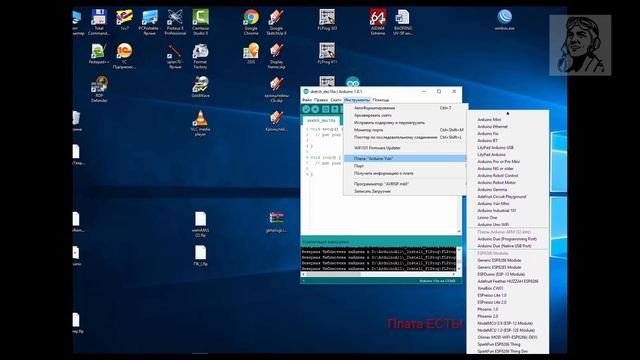The image size is (640, 360).
Task: Select the GoldWave desktop icon
Action: pyautogui.click(x=200, y=87)
